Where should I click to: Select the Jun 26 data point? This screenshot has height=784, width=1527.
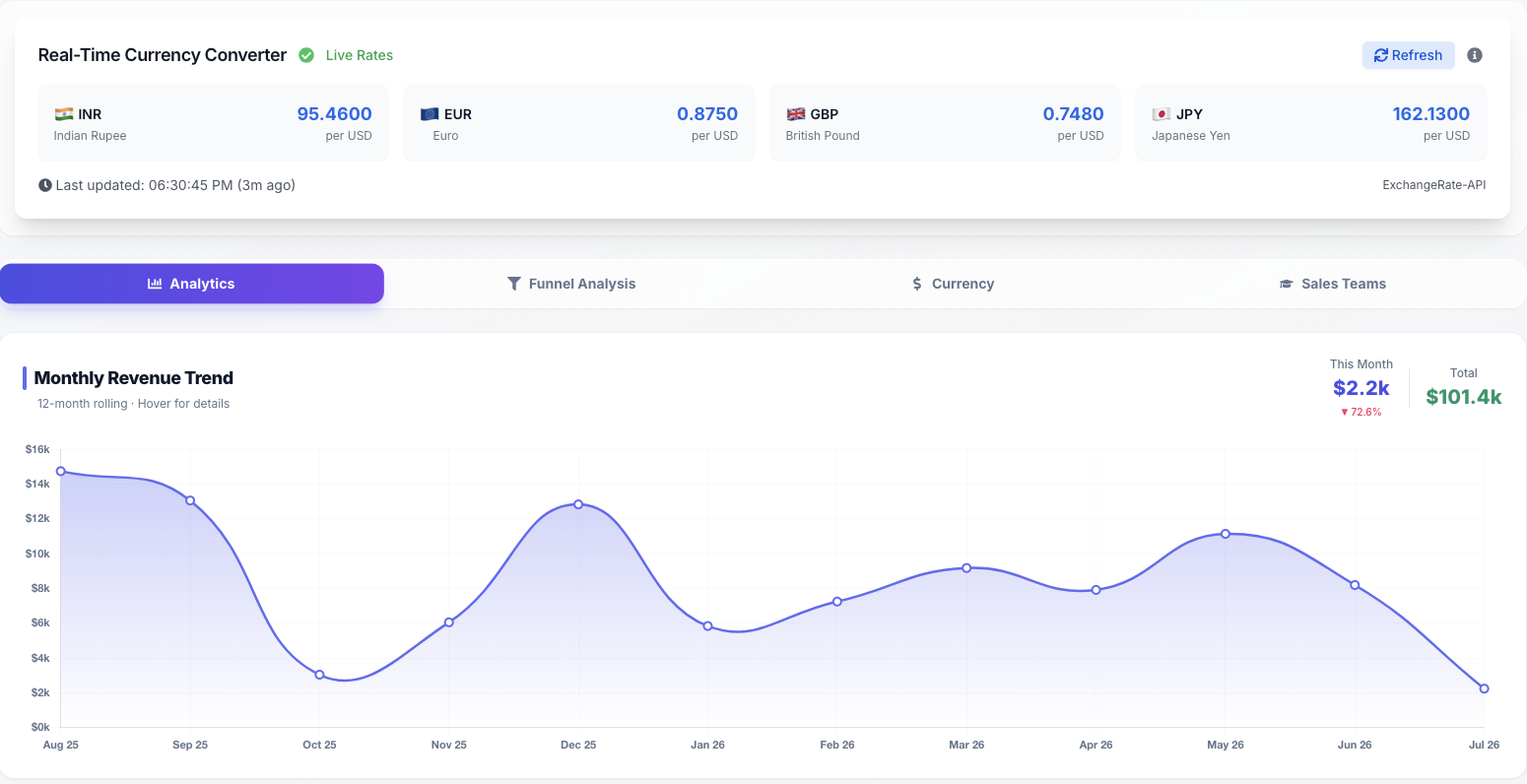tap(1355, 585)
